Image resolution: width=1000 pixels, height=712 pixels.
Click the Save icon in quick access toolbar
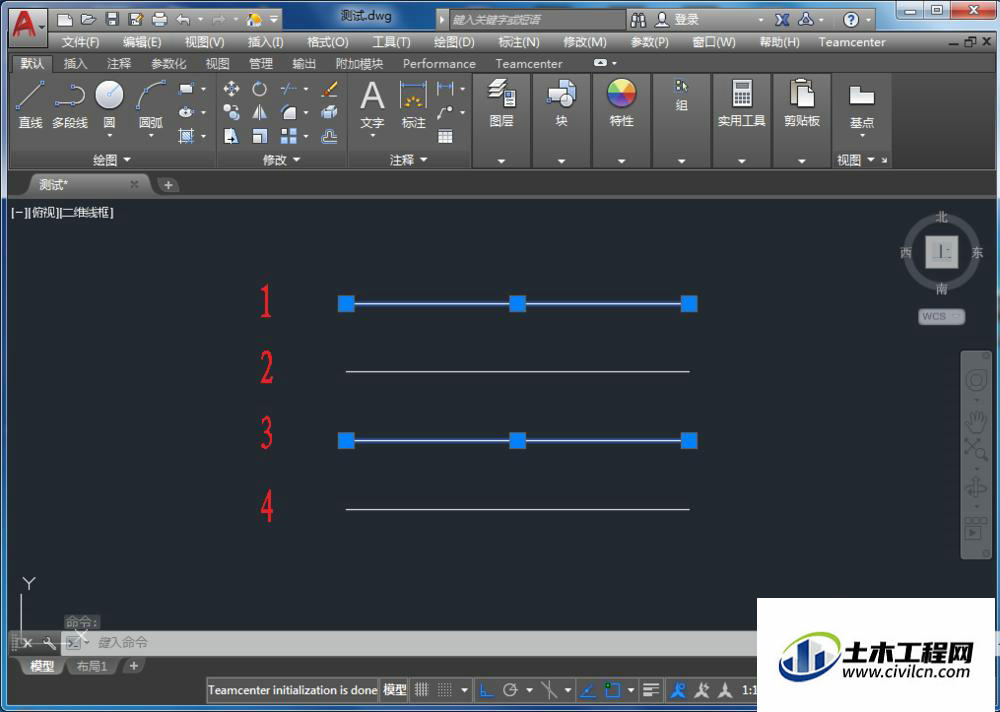[x=112, y=19]
